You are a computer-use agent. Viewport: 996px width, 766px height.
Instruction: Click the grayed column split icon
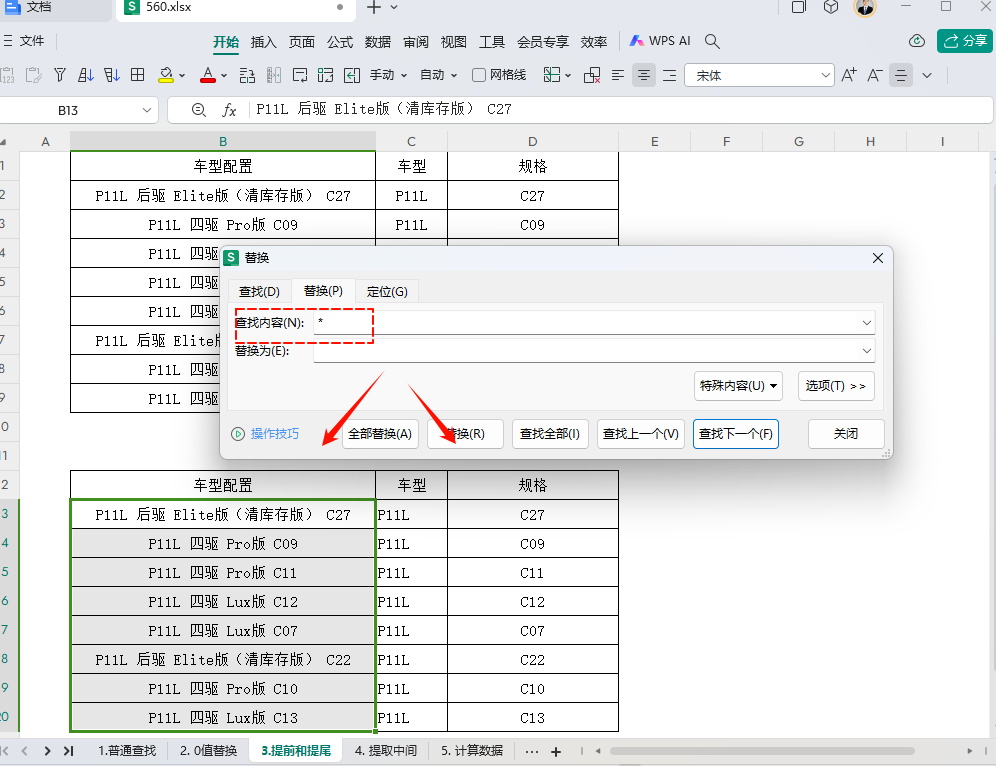[x=274, y=75]
